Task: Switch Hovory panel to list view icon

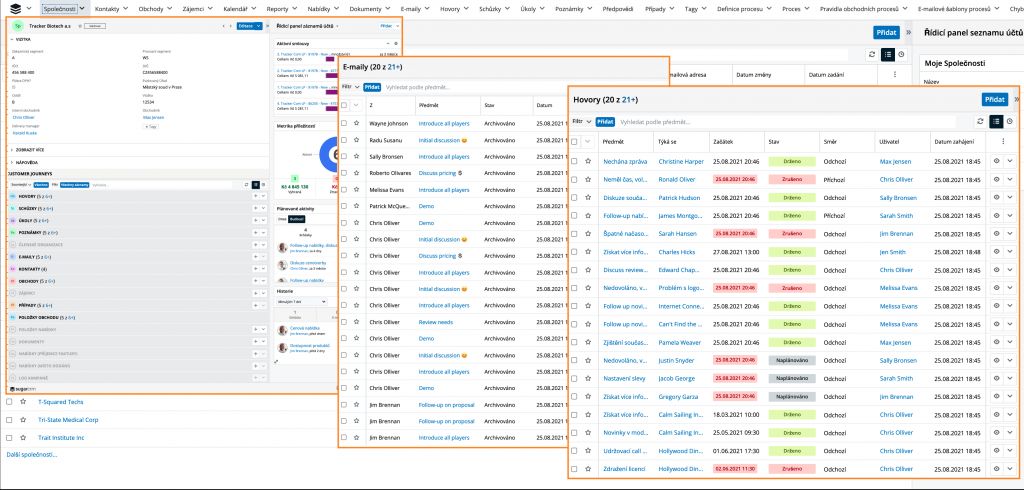Action: [x=995, y=121]
